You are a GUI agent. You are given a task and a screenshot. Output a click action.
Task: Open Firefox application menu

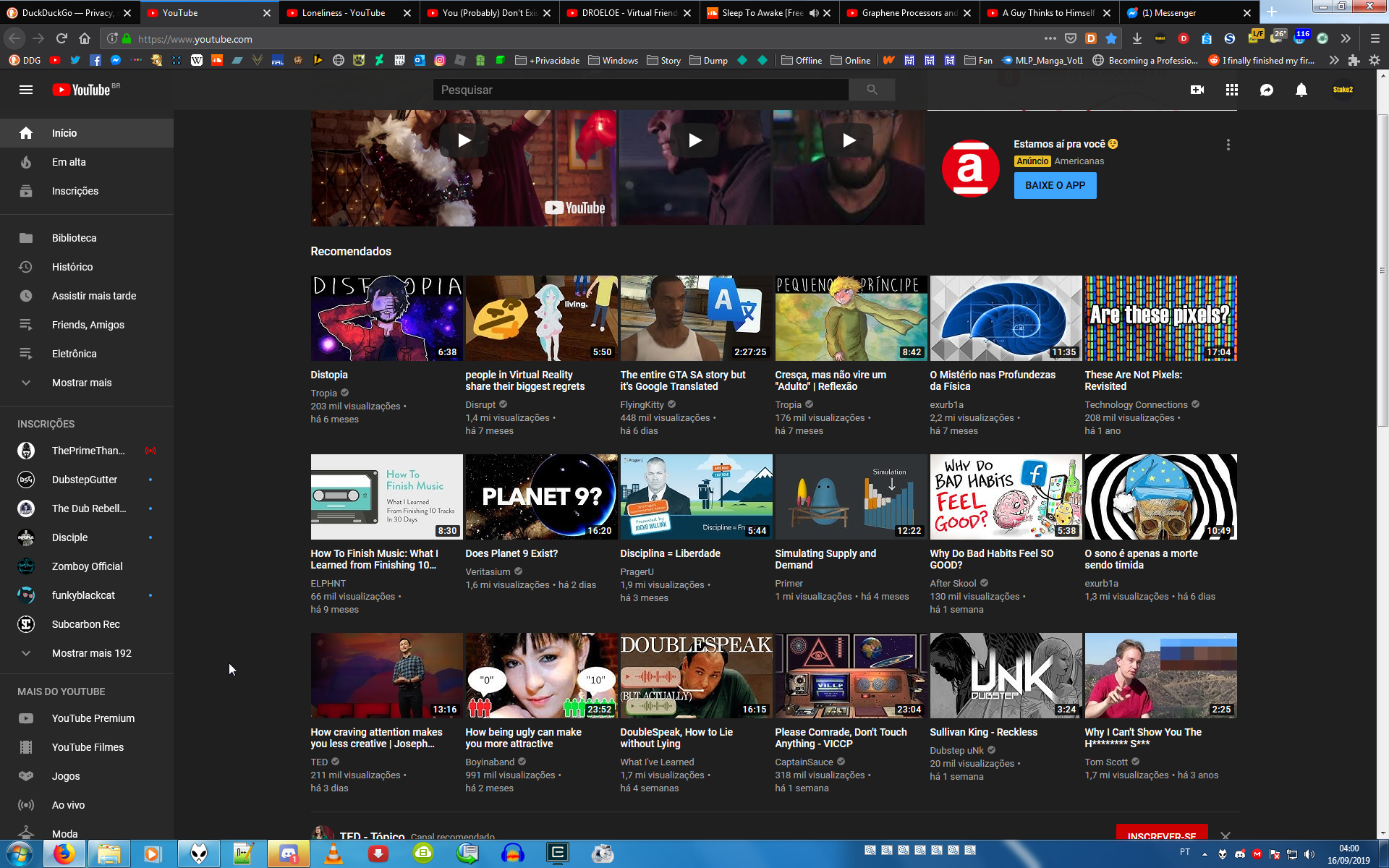pyautogui.click(x=1375, y=38)
